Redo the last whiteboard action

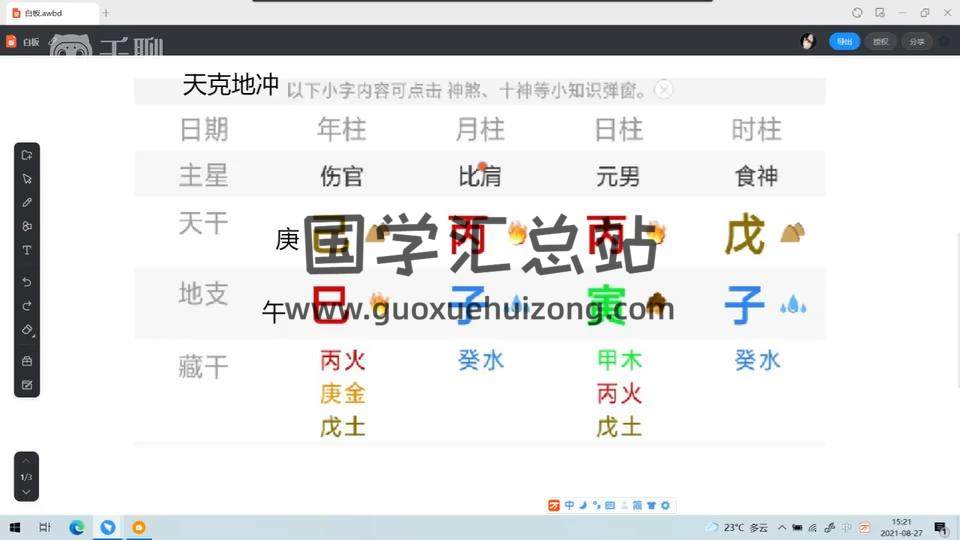pos(27,305)
